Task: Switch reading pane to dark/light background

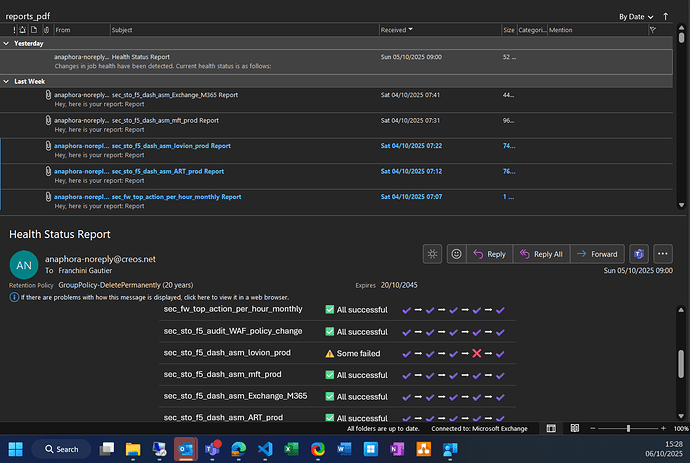Action: point(432,254)
